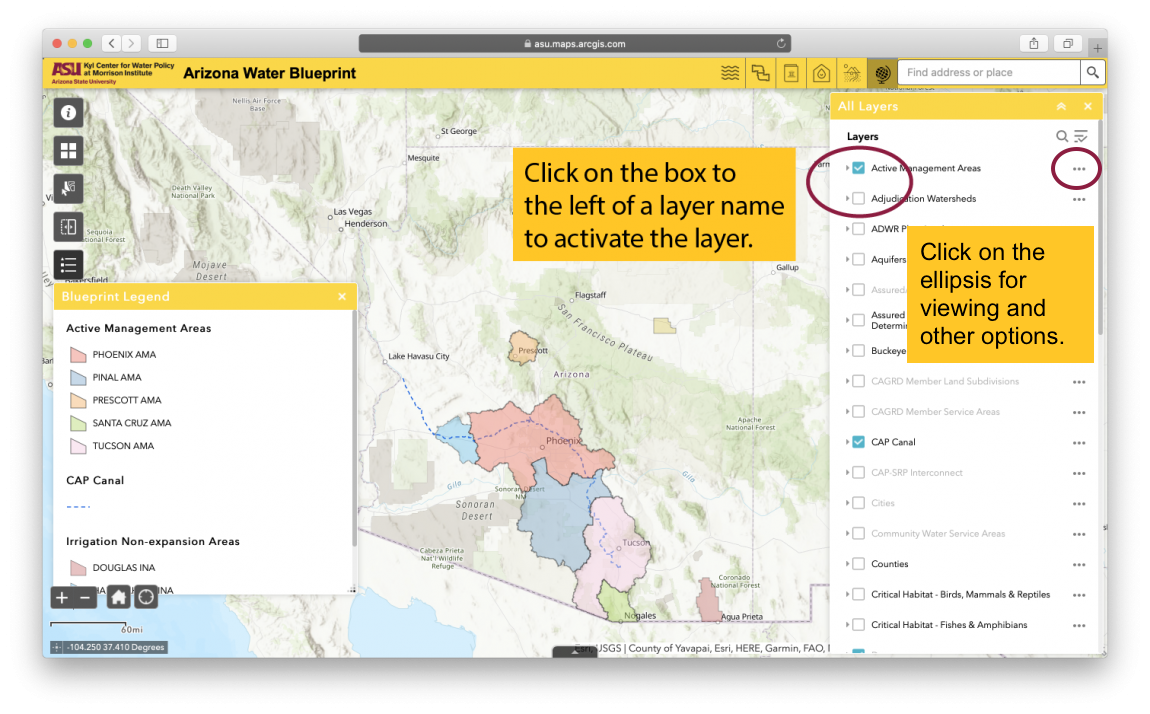The image size is (1150, 714).
Task: Uncheck the Active Management Areas layer
Action: (x=858, y=168)
